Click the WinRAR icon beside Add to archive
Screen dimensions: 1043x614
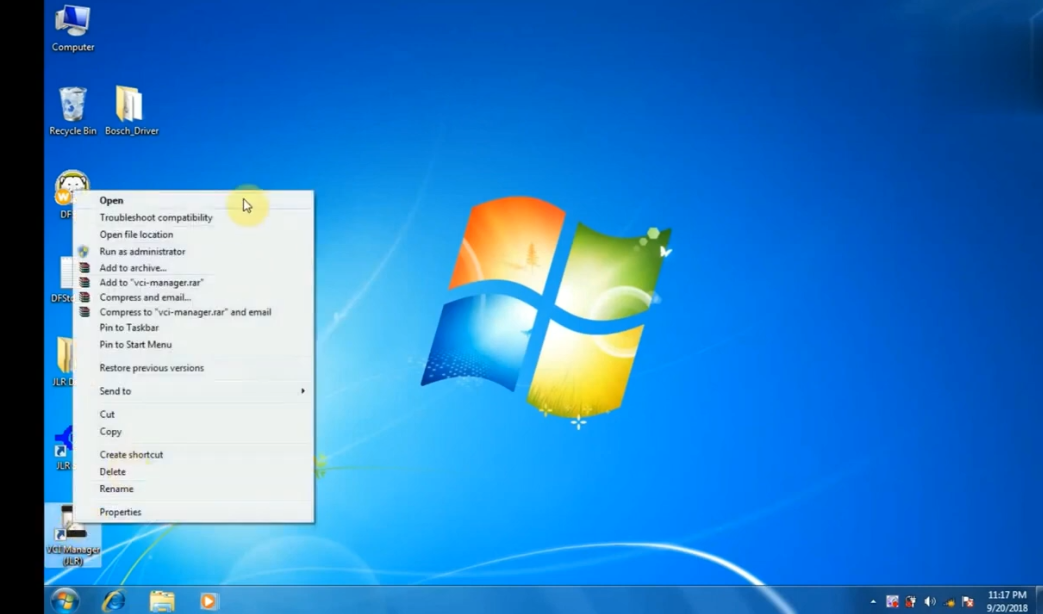[84, 267]
